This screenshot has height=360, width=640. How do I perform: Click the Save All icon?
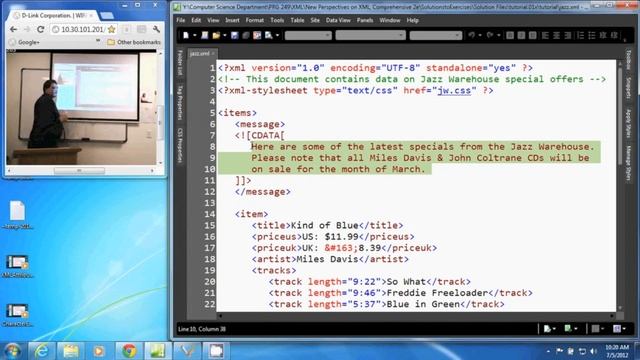[246, 36]
